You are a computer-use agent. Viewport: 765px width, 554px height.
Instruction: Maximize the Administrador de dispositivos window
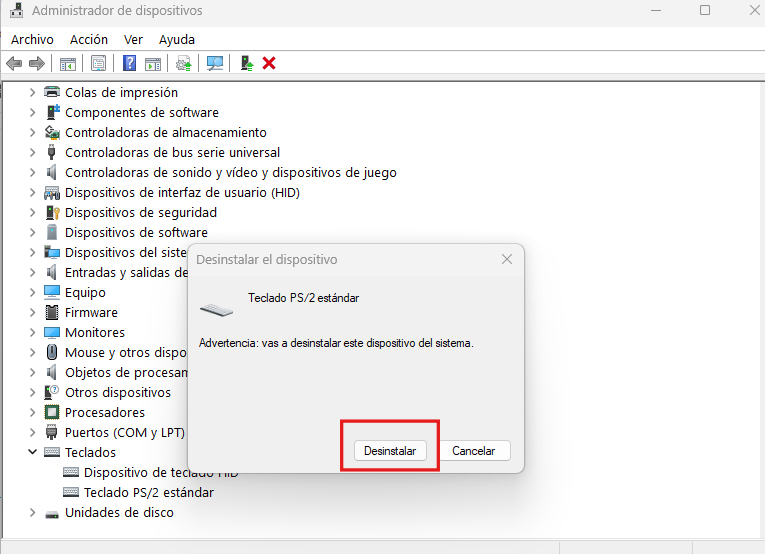[705, 10]
